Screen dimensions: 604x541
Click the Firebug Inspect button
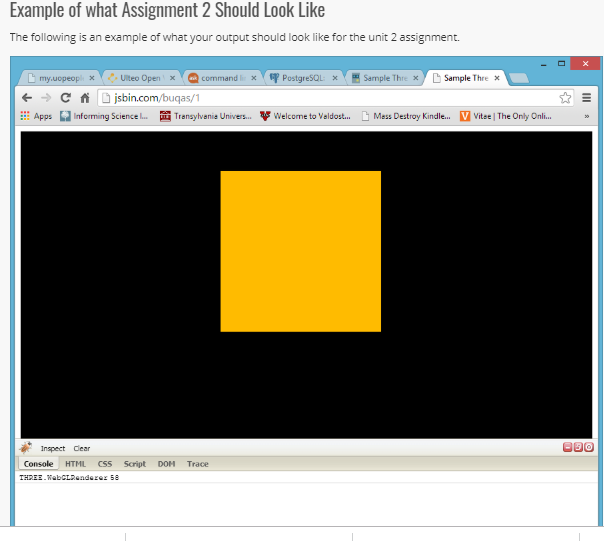(53, 449)
